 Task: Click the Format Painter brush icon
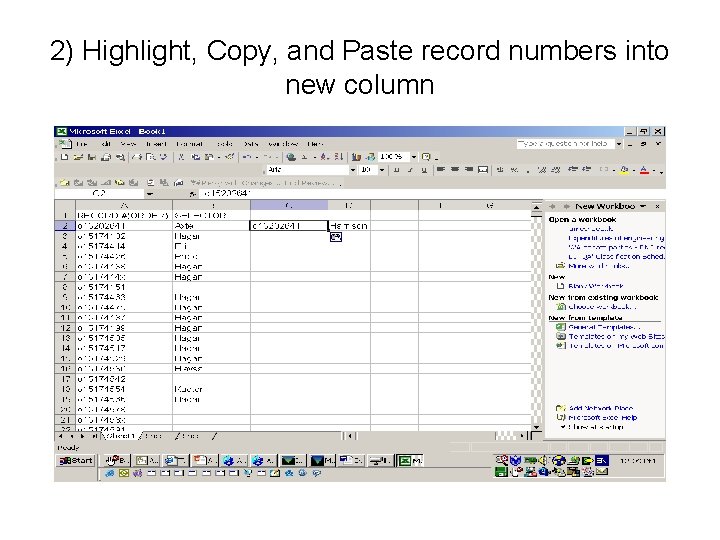coord(229,157)
